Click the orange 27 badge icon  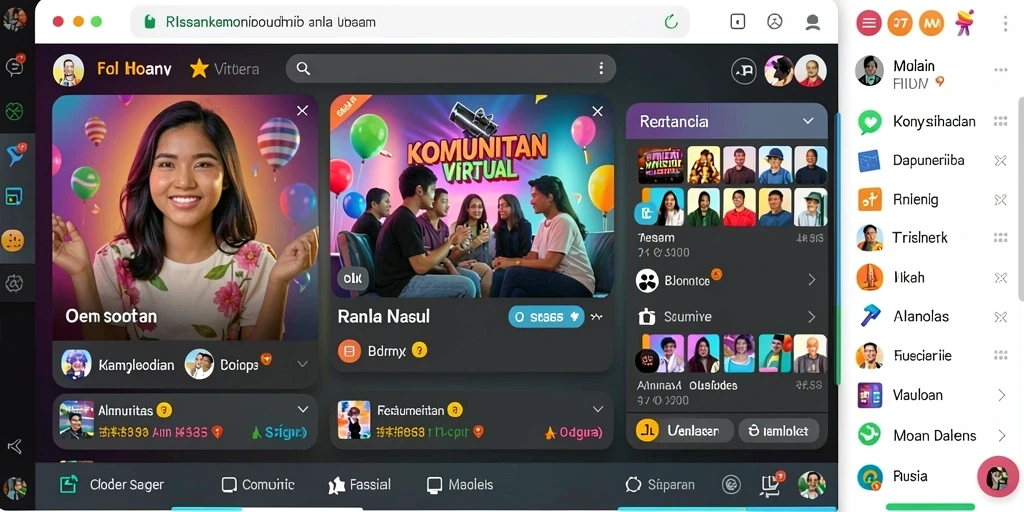point(900,23)
